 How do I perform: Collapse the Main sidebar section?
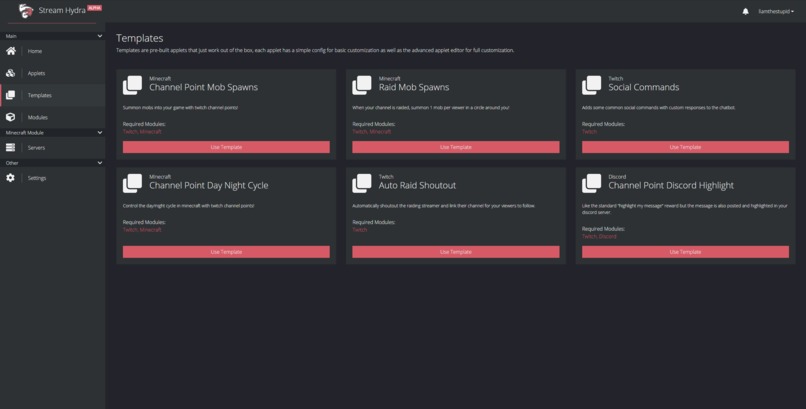coord(100,36)
